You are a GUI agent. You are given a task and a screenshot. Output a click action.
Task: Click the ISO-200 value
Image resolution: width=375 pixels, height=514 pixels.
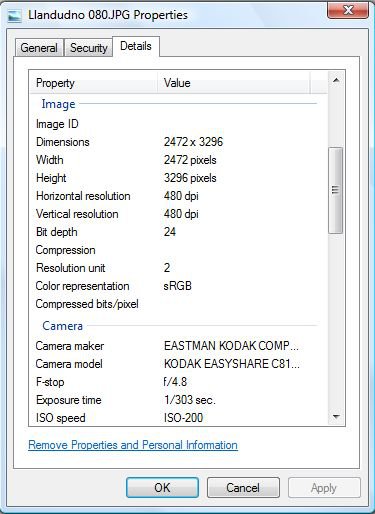(183, 418)
